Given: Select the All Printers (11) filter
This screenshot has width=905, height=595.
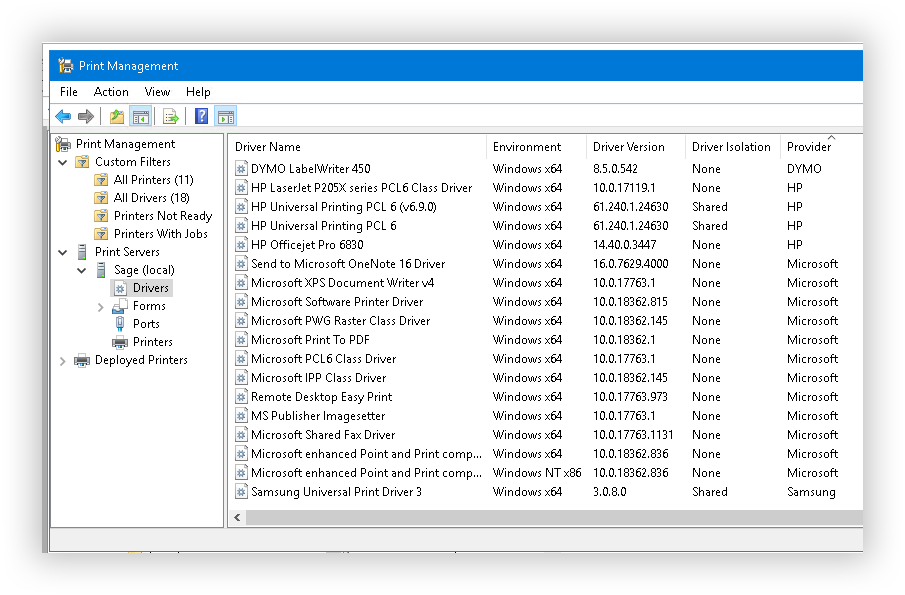Looking at the screenshot, I should pyautogui.click(x=153, y=180).
